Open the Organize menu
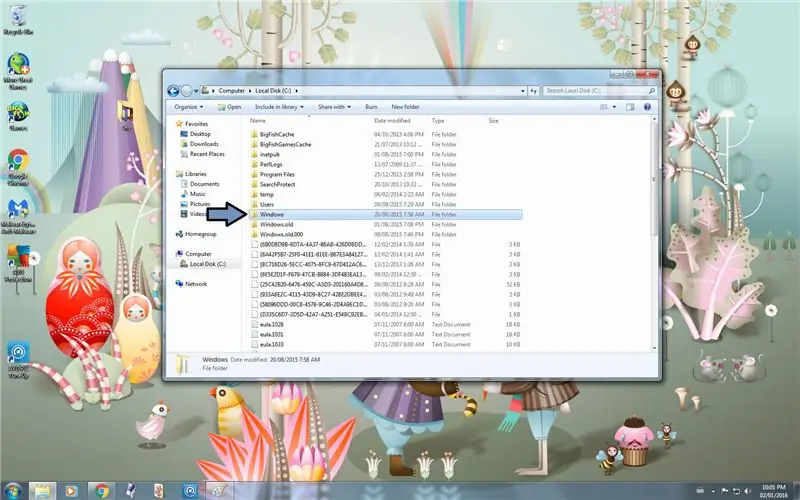800x500 pixels. 188,107
